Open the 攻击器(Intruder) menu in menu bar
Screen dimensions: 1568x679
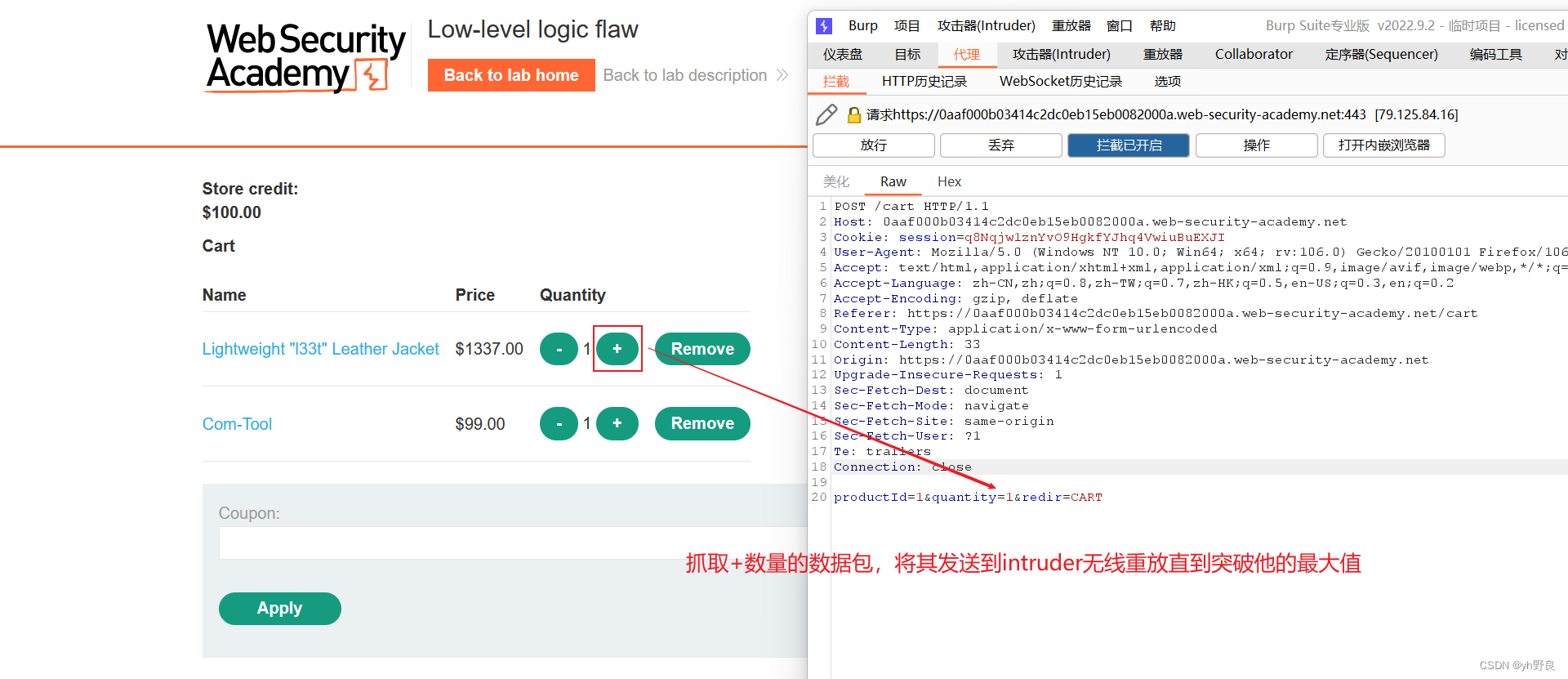click(986, 26)
